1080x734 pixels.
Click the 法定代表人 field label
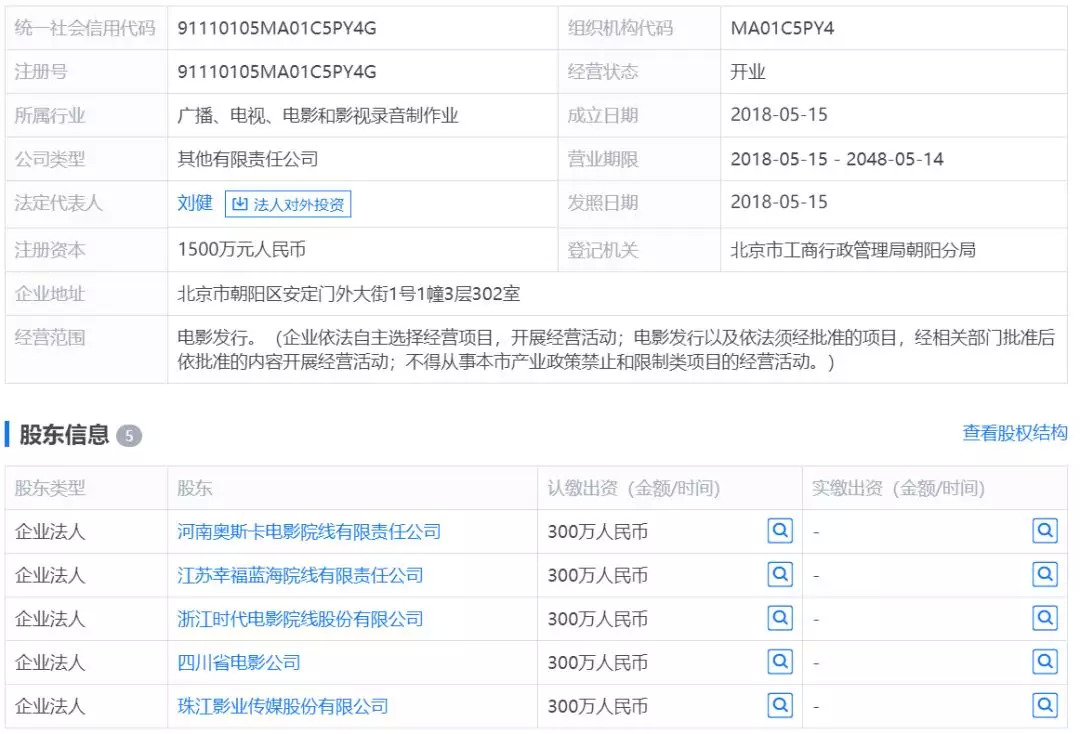click(59, 203)
